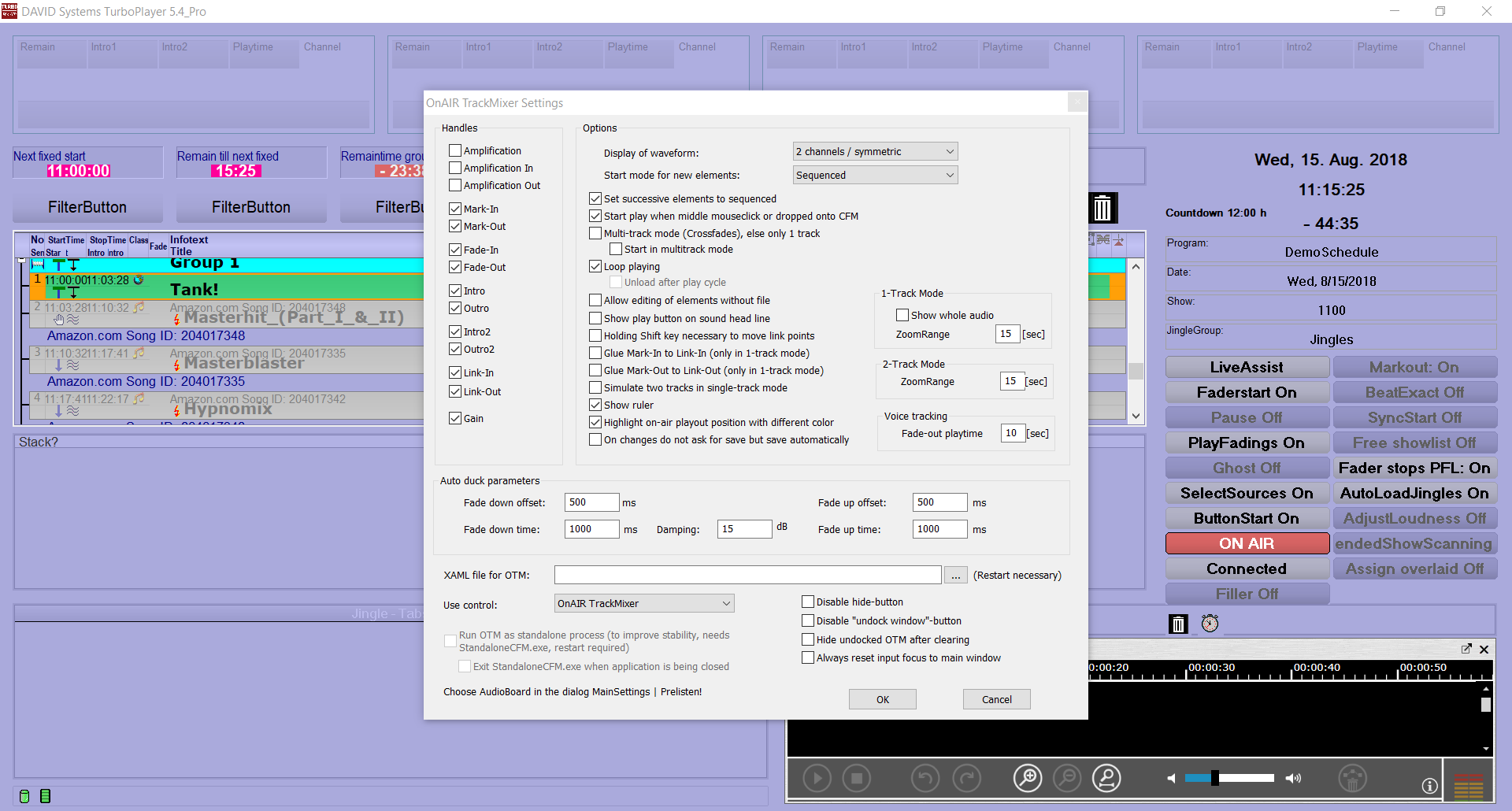Click the large trash can icon
Image resolution: width=1512 pixels, height=811 pixels.
click(1102, 209)
